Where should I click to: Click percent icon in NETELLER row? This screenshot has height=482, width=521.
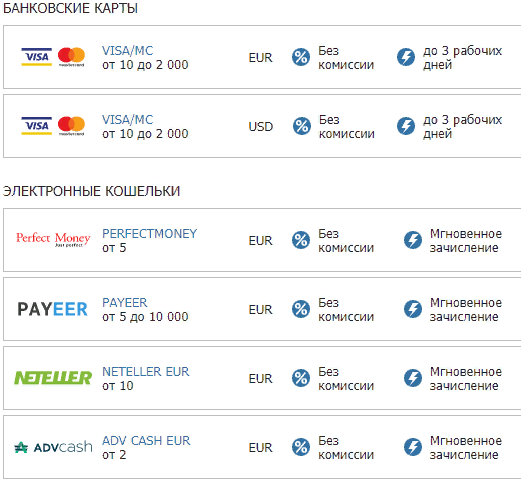301,378
